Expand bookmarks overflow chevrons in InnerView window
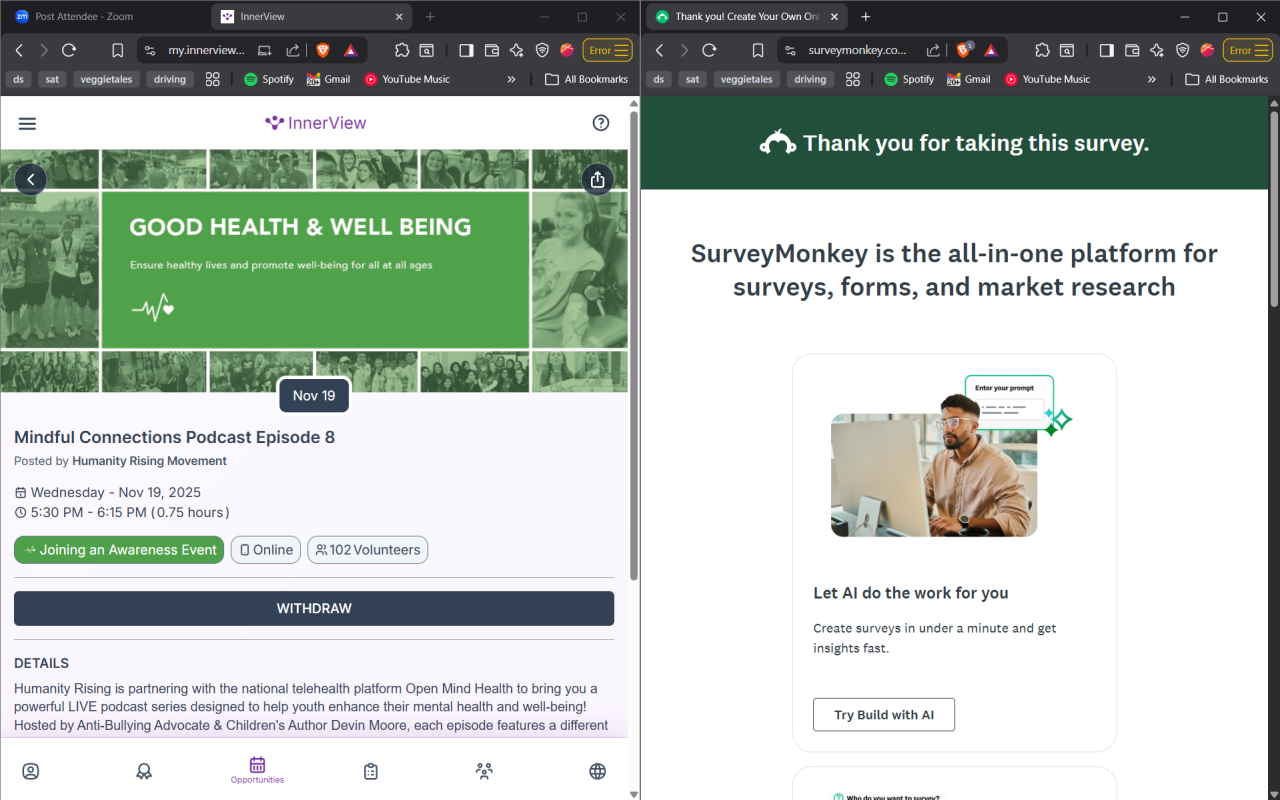Viewport: 1280px width, 800px height. [512, 79]
